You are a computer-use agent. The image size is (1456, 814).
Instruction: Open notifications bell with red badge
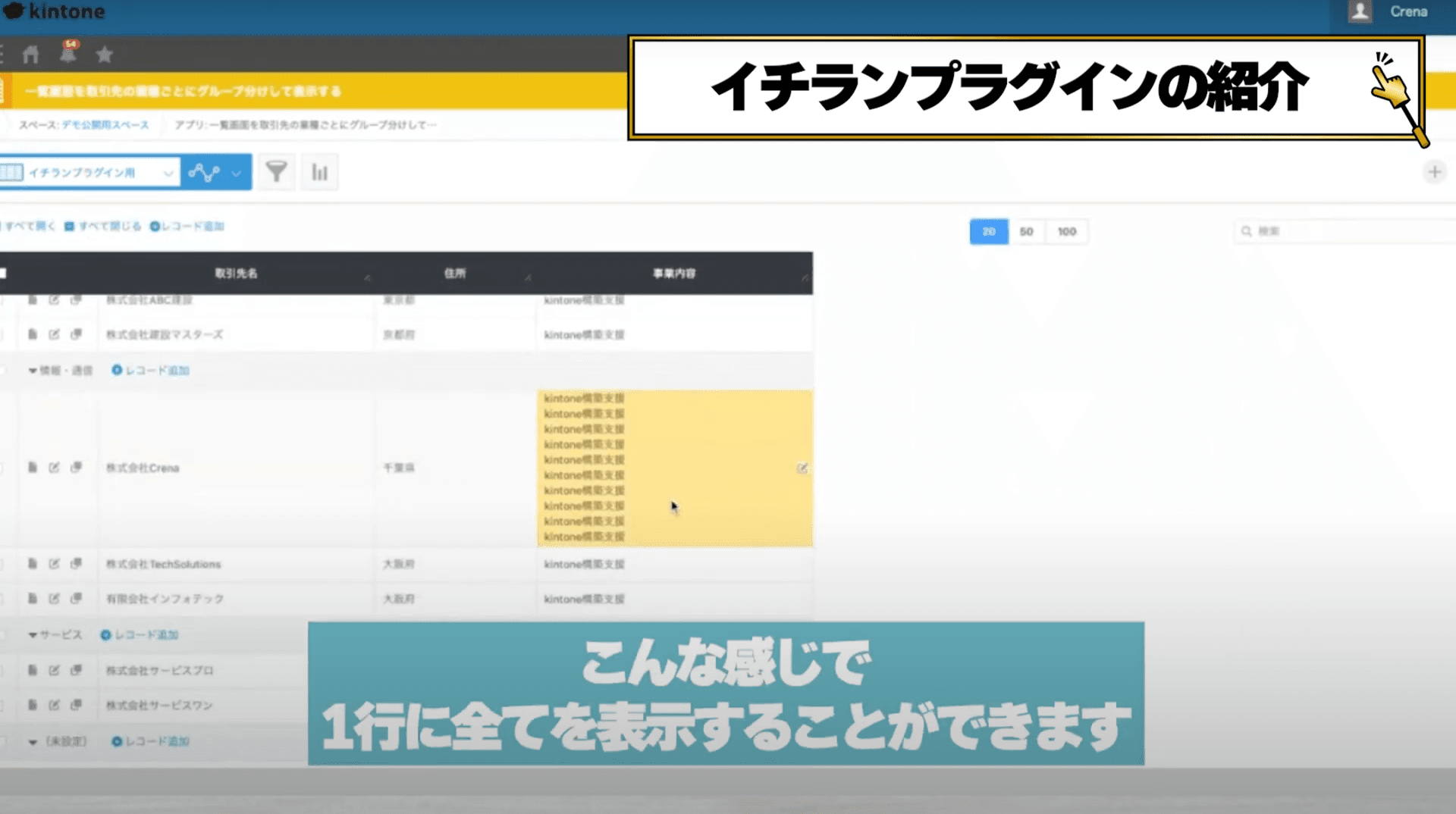(x=68, y=52)
